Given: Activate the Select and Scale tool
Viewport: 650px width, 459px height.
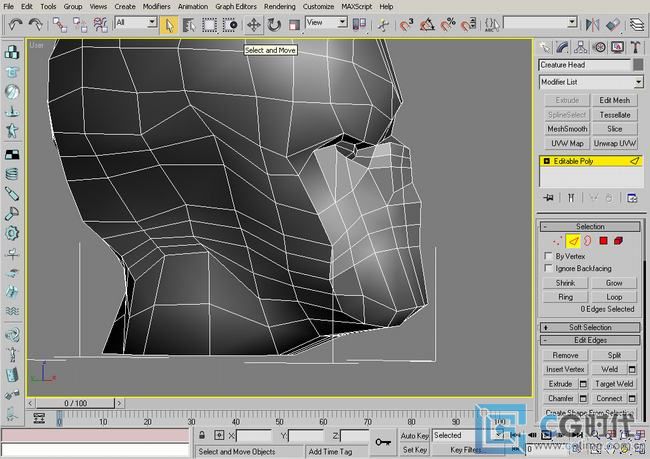Looking at the screenshot, I should pos(294,25).
